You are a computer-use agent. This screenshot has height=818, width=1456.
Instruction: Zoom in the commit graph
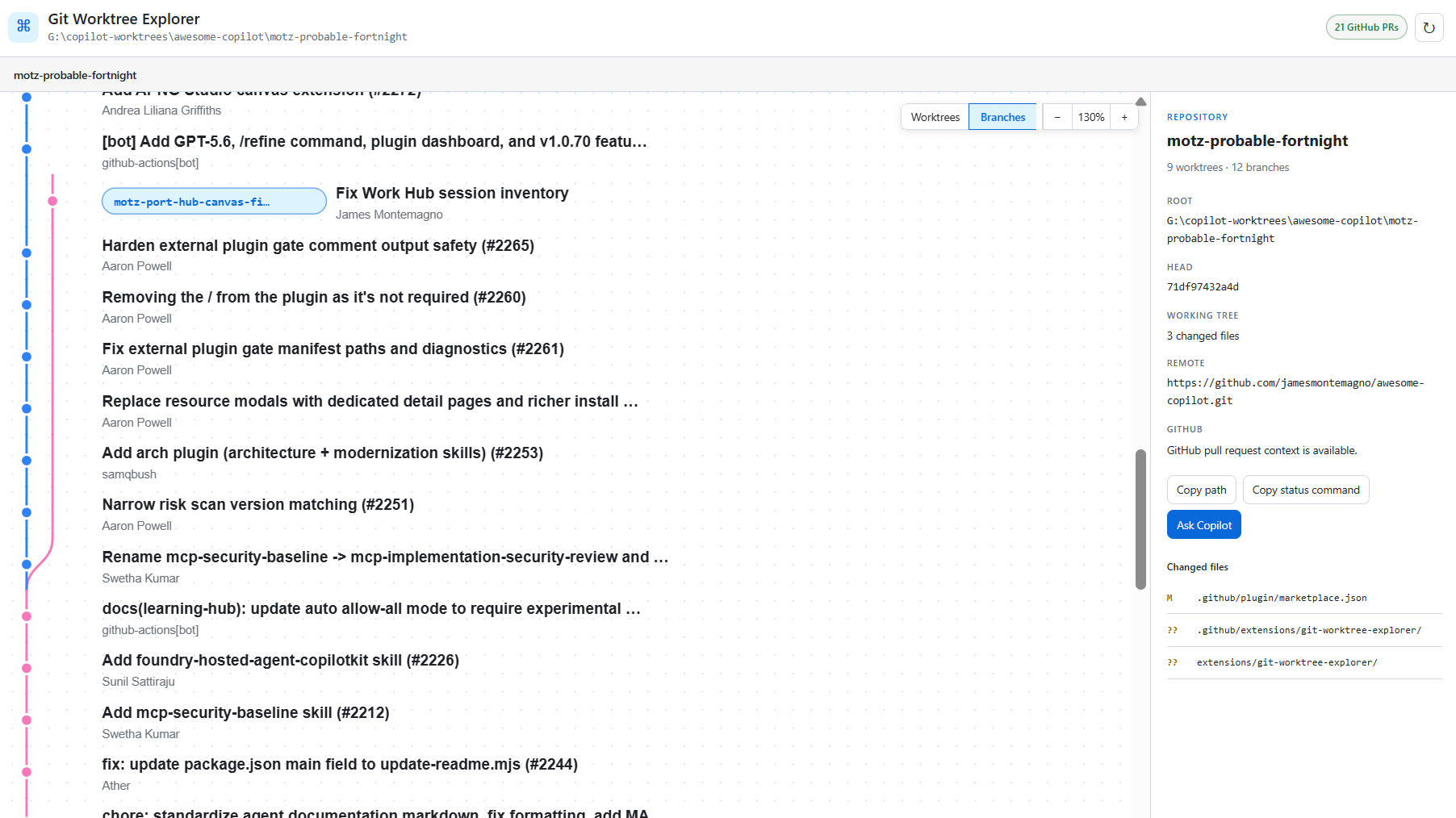(x=1124, y=117)
